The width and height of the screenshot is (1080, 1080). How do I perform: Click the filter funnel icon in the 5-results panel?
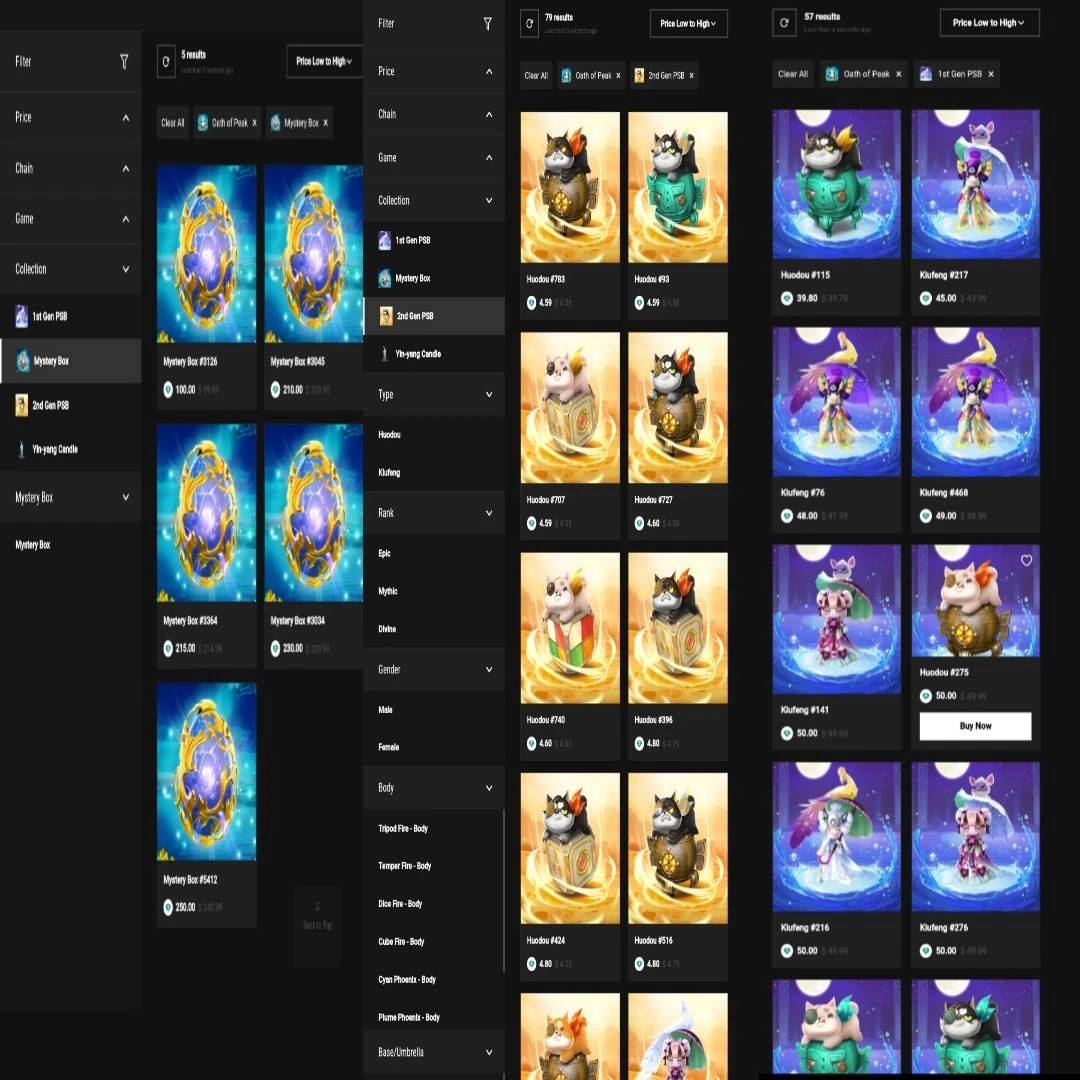(x=124, y=62)
